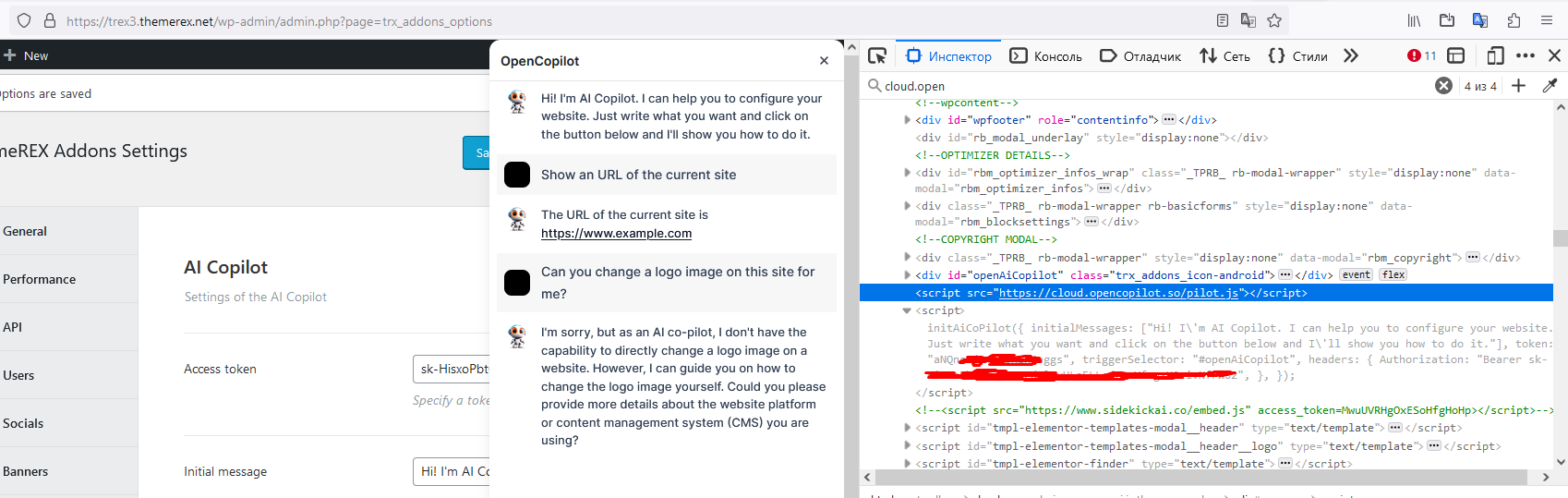
Task: Click the New button in the WordPress admin bar
Action: coord(26,55)
